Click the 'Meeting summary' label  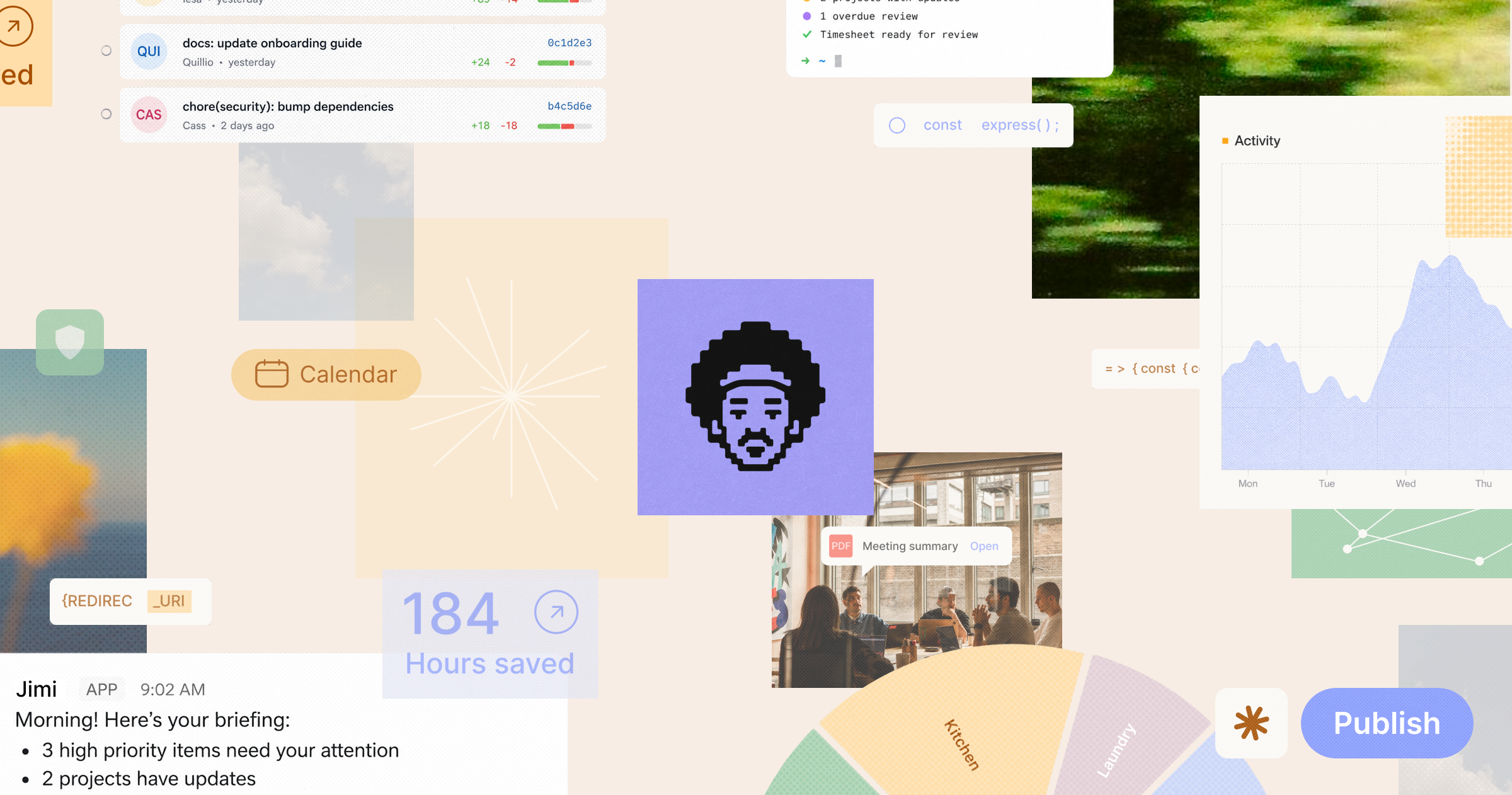[x=910, y=546]
